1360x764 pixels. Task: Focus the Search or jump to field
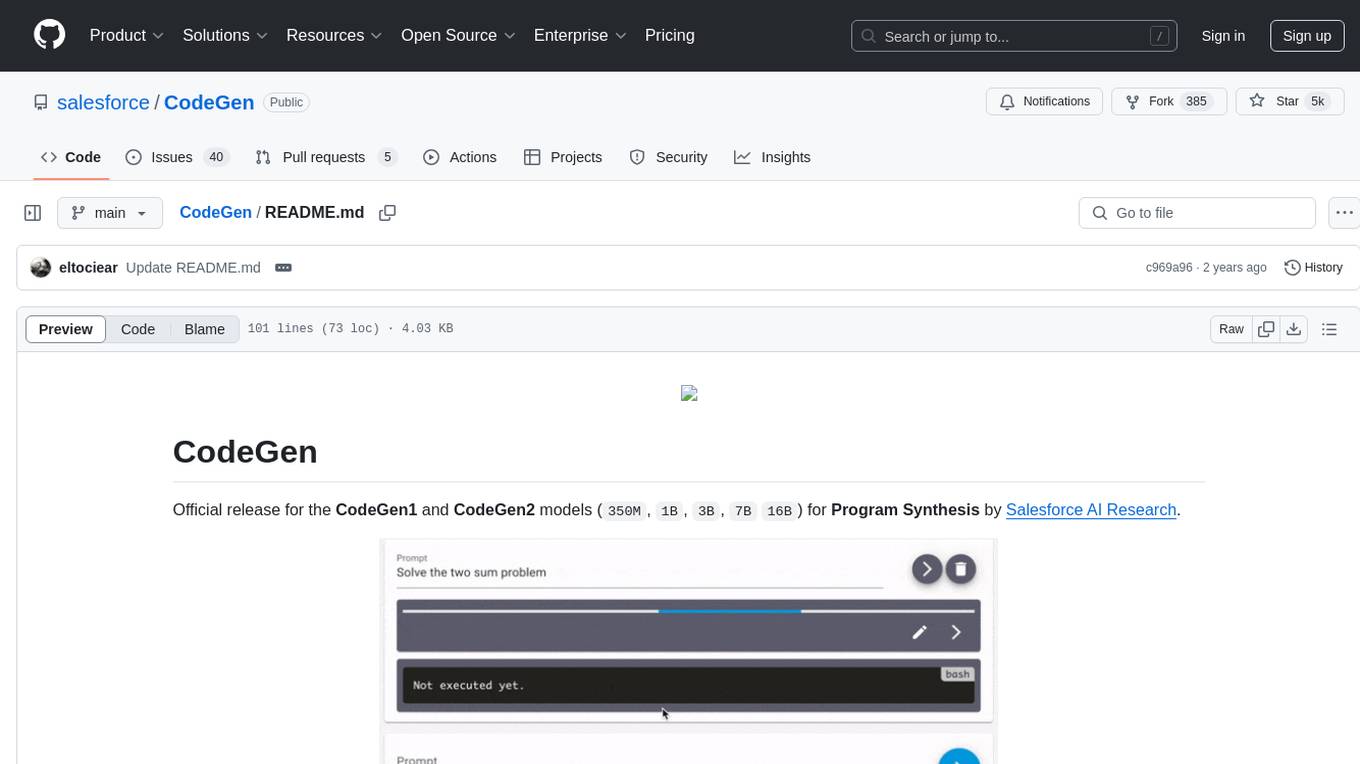pyautogui.click(x=1014, y=36)
